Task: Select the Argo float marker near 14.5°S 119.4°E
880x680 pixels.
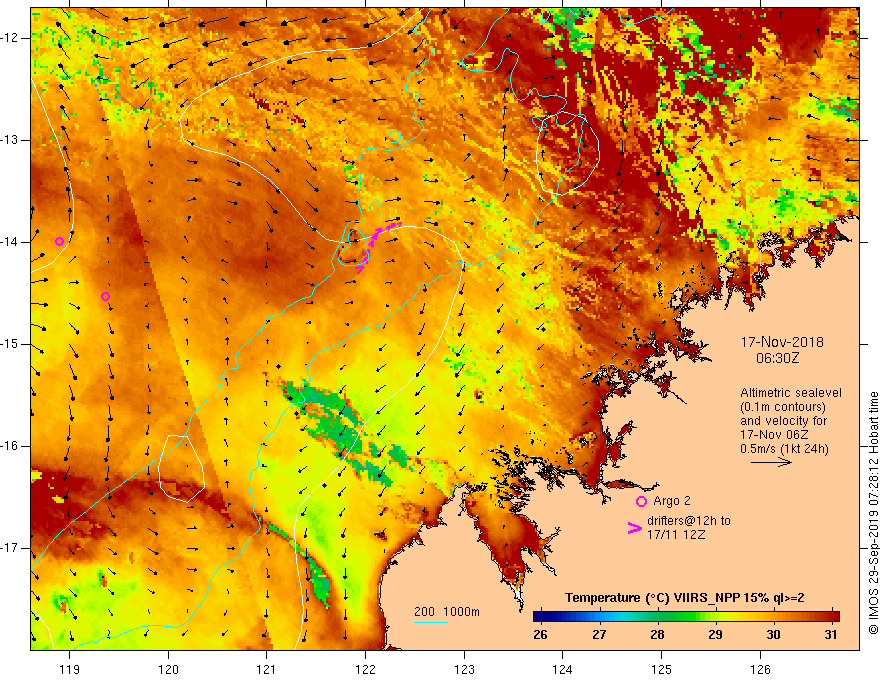Action: (x=105, y=296)
